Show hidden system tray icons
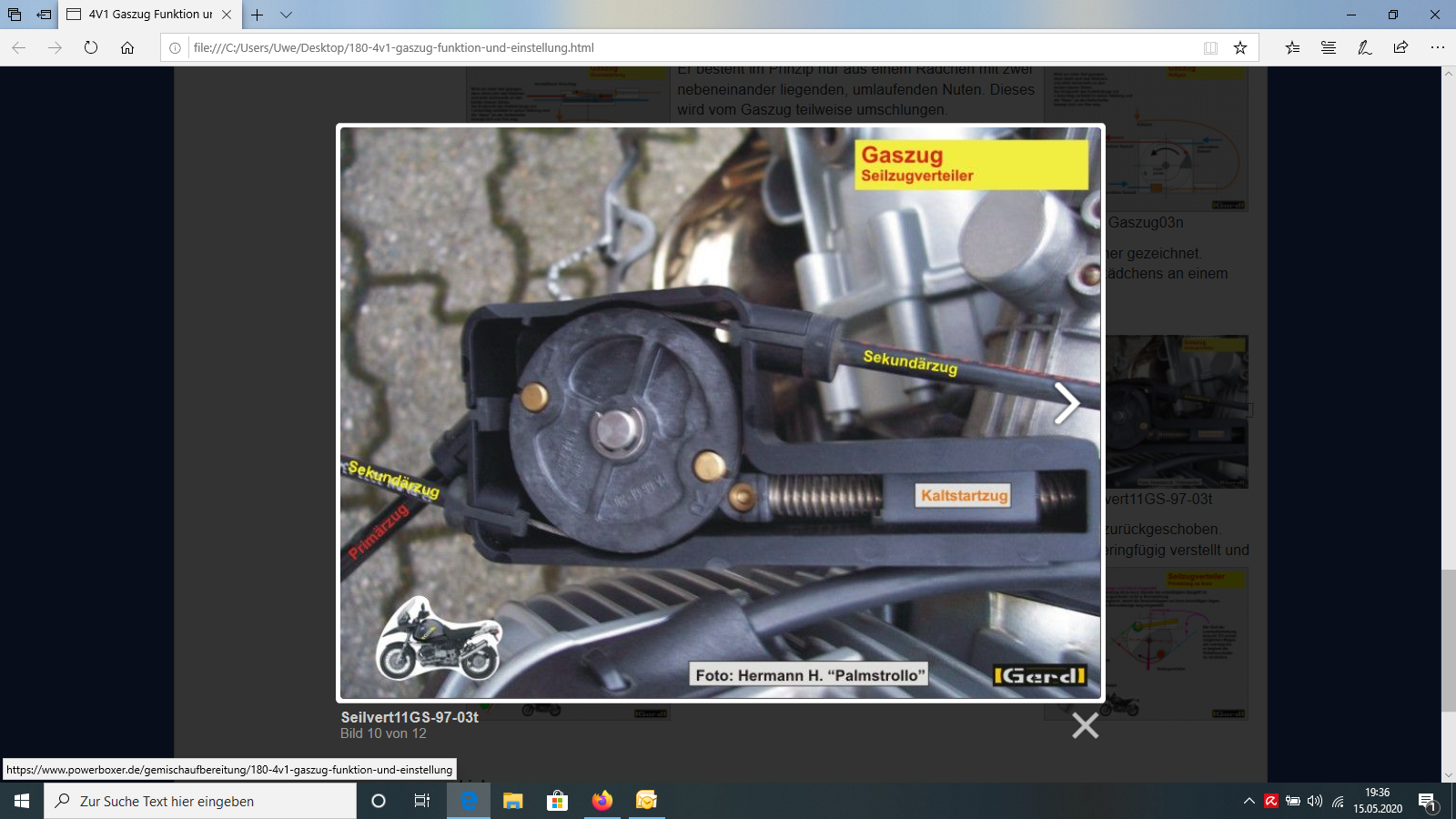1456x819 pixels. point(1249,801)
